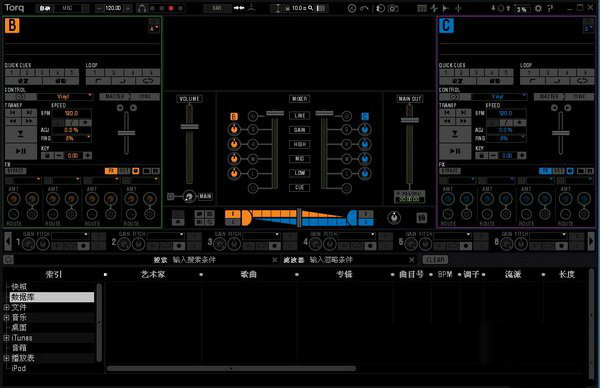Sort by BPM column header
Viewport: 600px width, 388px height.
445,274
